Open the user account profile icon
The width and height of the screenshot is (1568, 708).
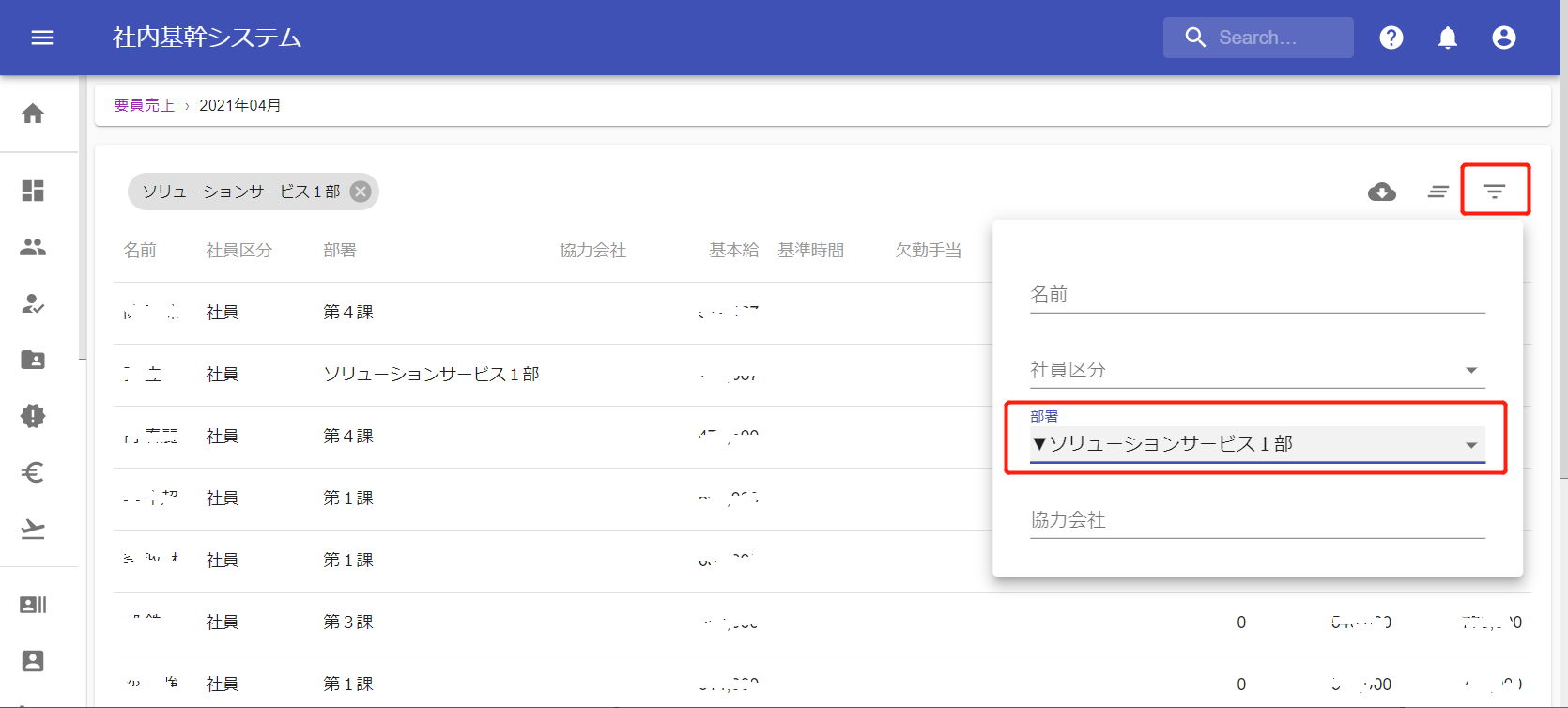1503,38
